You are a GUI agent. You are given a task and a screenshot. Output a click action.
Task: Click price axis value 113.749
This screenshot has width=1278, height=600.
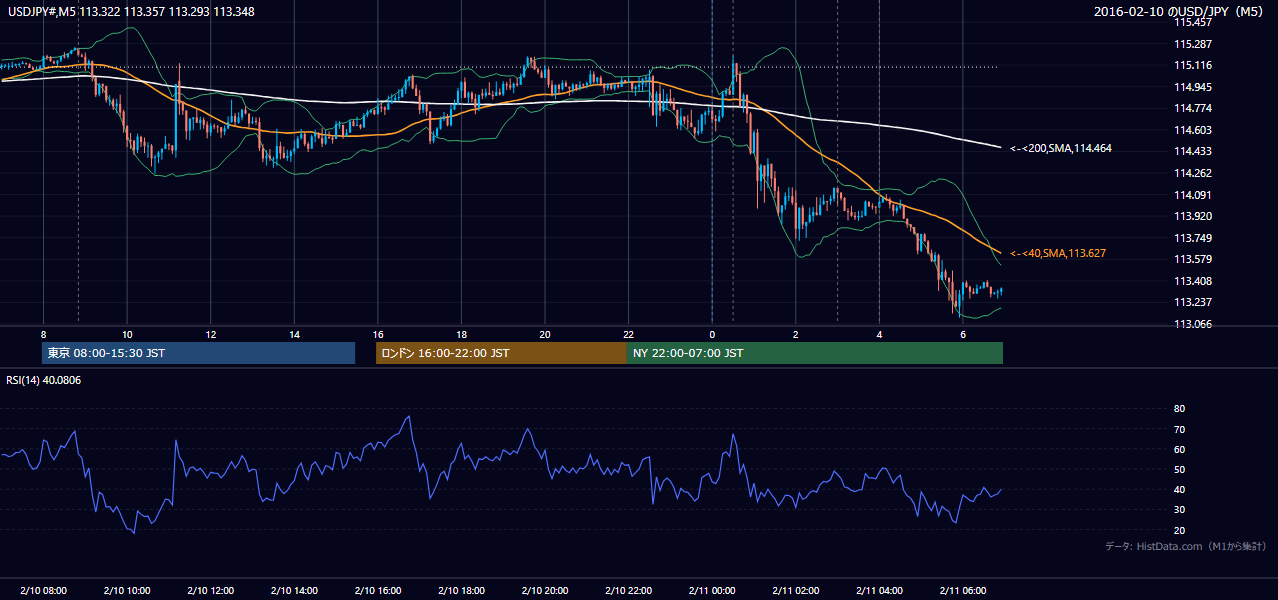pyautogui.click(x=1193, y=238)
